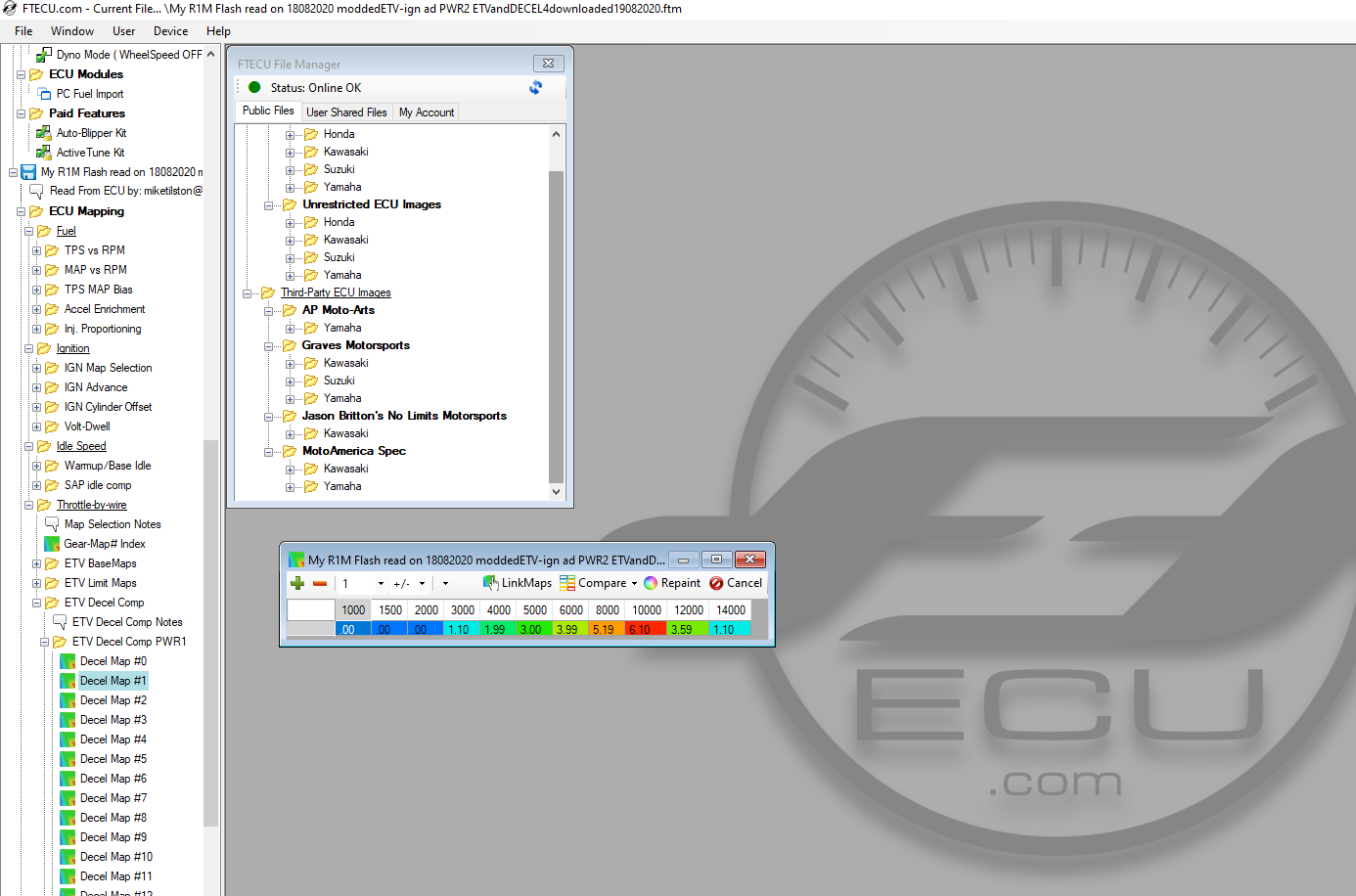
Task: Click the 14000 RPM column header
Action: tap(731, 610)
